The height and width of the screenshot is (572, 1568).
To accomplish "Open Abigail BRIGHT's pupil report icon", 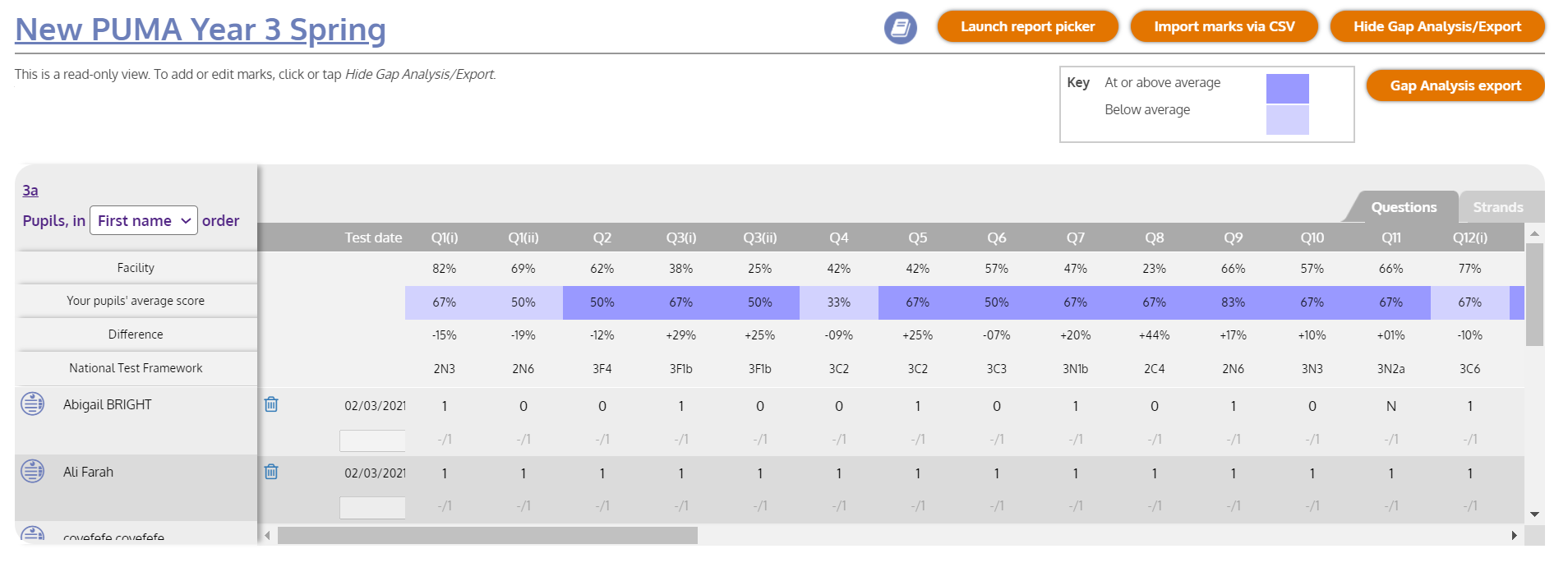I will point(33,404).
